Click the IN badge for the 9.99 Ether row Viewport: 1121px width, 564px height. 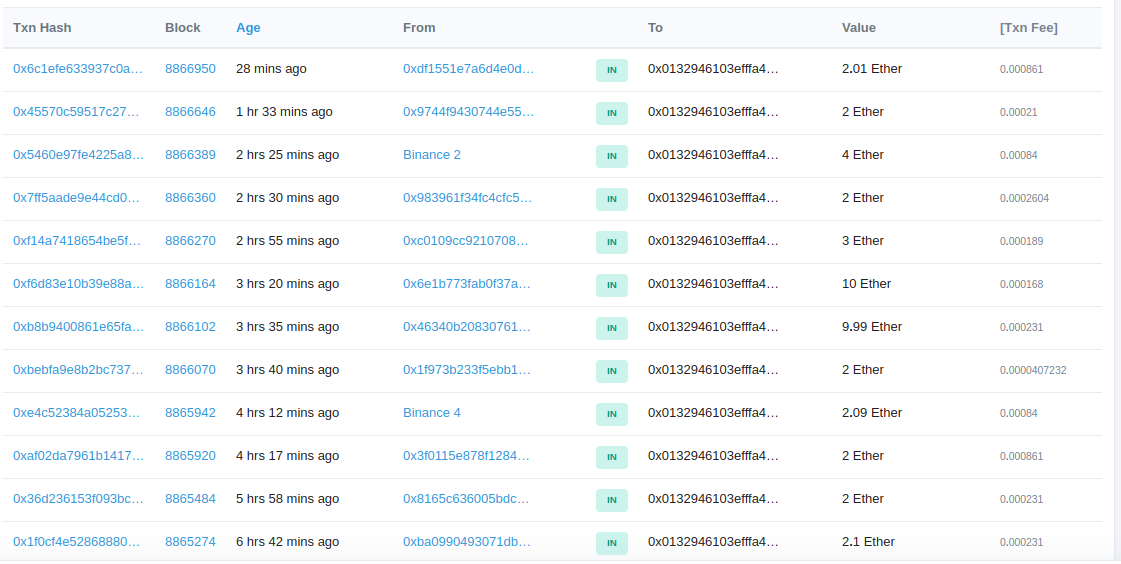coord(612,328)
